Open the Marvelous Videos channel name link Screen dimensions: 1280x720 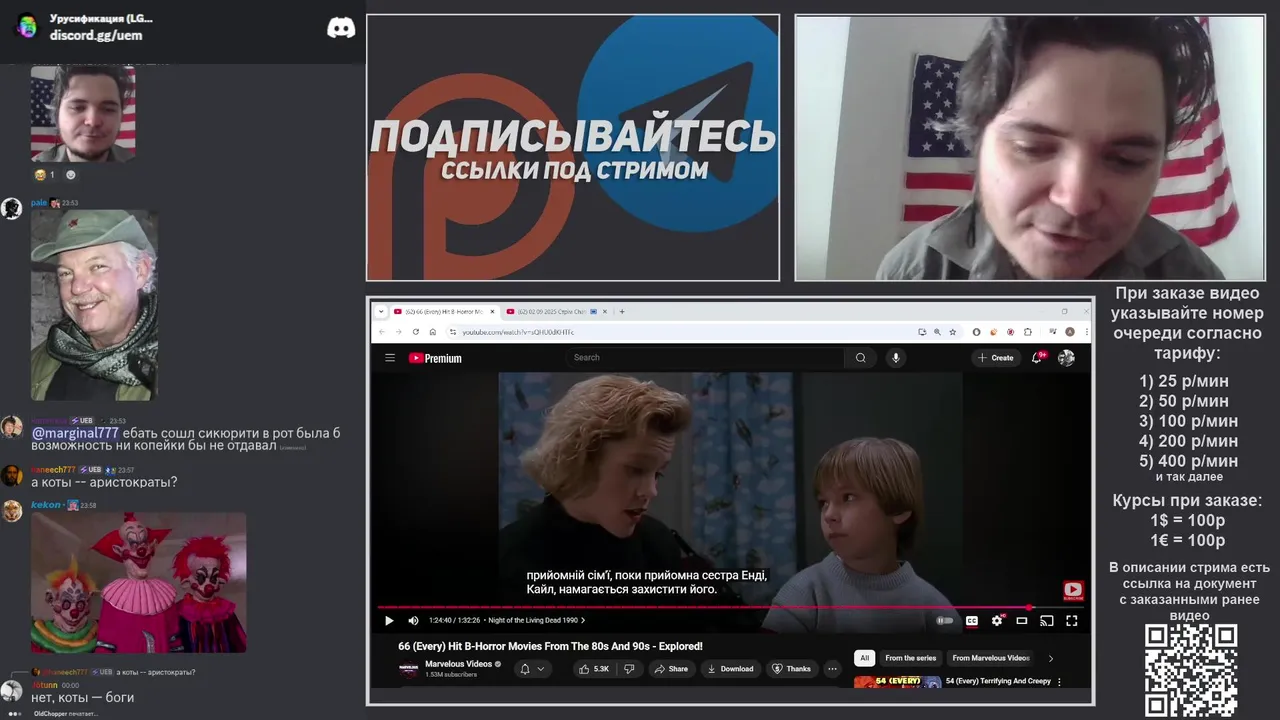pos(458,664)
